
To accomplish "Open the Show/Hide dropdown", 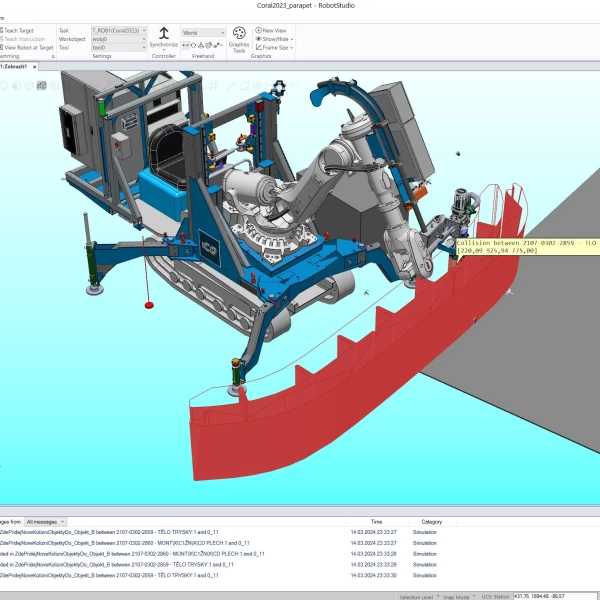I will tap(274, 39).
